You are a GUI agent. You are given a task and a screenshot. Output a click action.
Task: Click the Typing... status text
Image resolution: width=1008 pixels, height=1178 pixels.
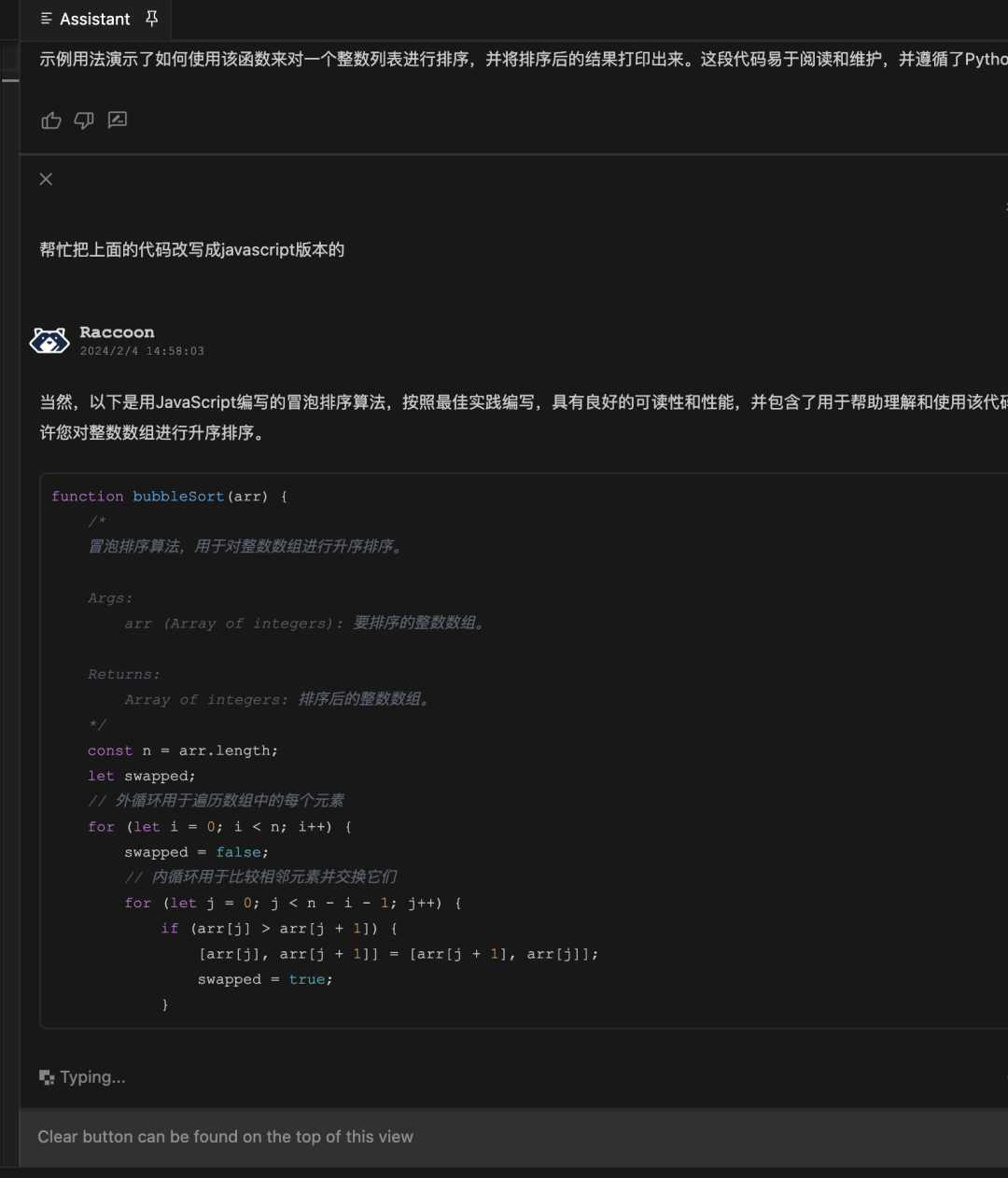click(x=92, y=1077)
